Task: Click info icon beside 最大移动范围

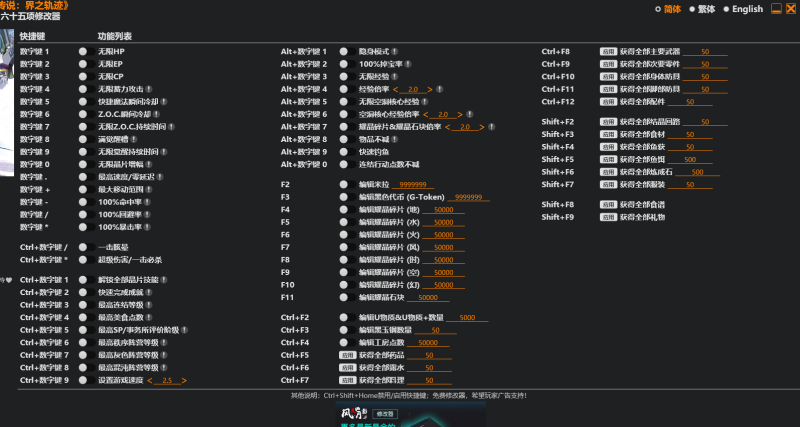Action: click(148, 189)
